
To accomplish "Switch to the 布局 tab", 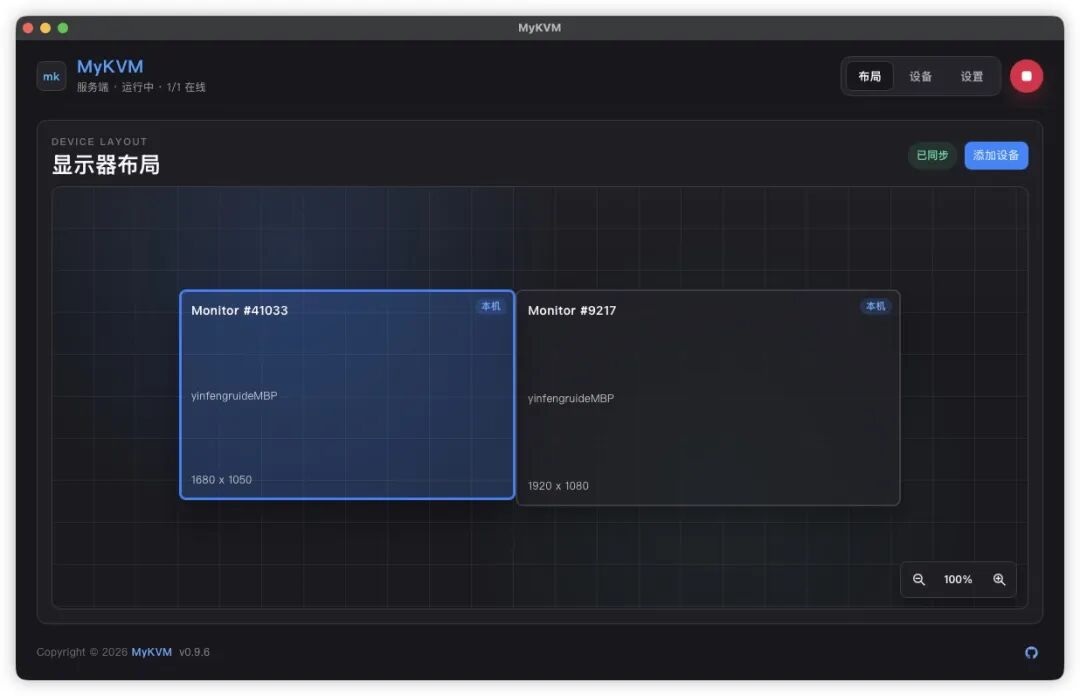I will pyautogui.click(x=869, y=76).
